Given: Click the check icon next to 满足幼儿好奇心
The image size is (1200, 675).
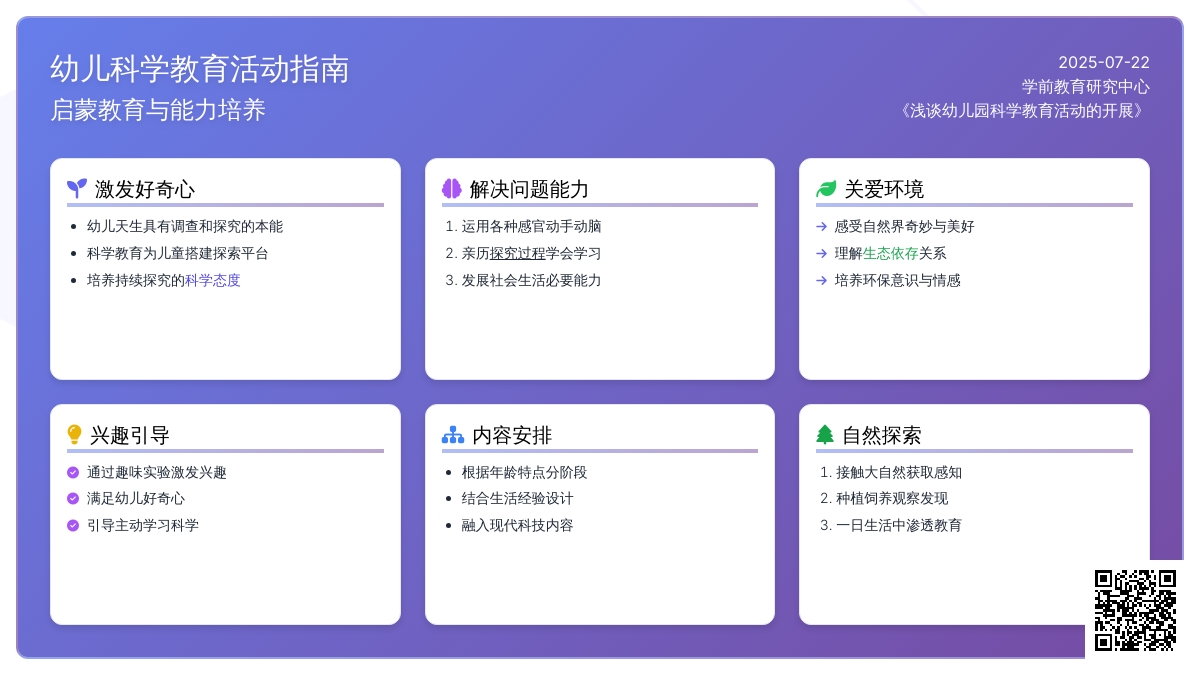Looking at the screenshot, I should click(73, 498).
